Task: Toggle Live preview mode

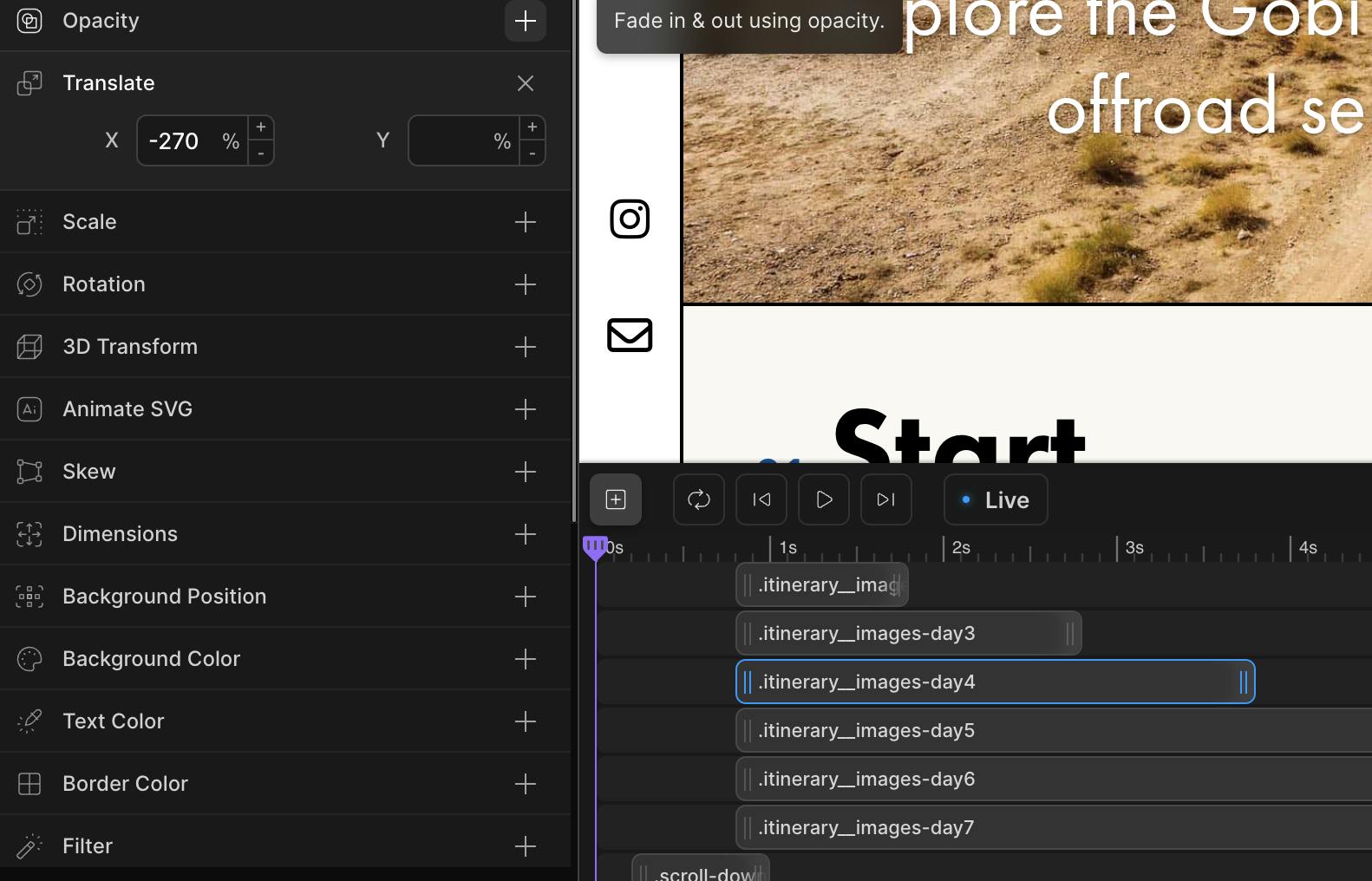Action: pos(995,499)
